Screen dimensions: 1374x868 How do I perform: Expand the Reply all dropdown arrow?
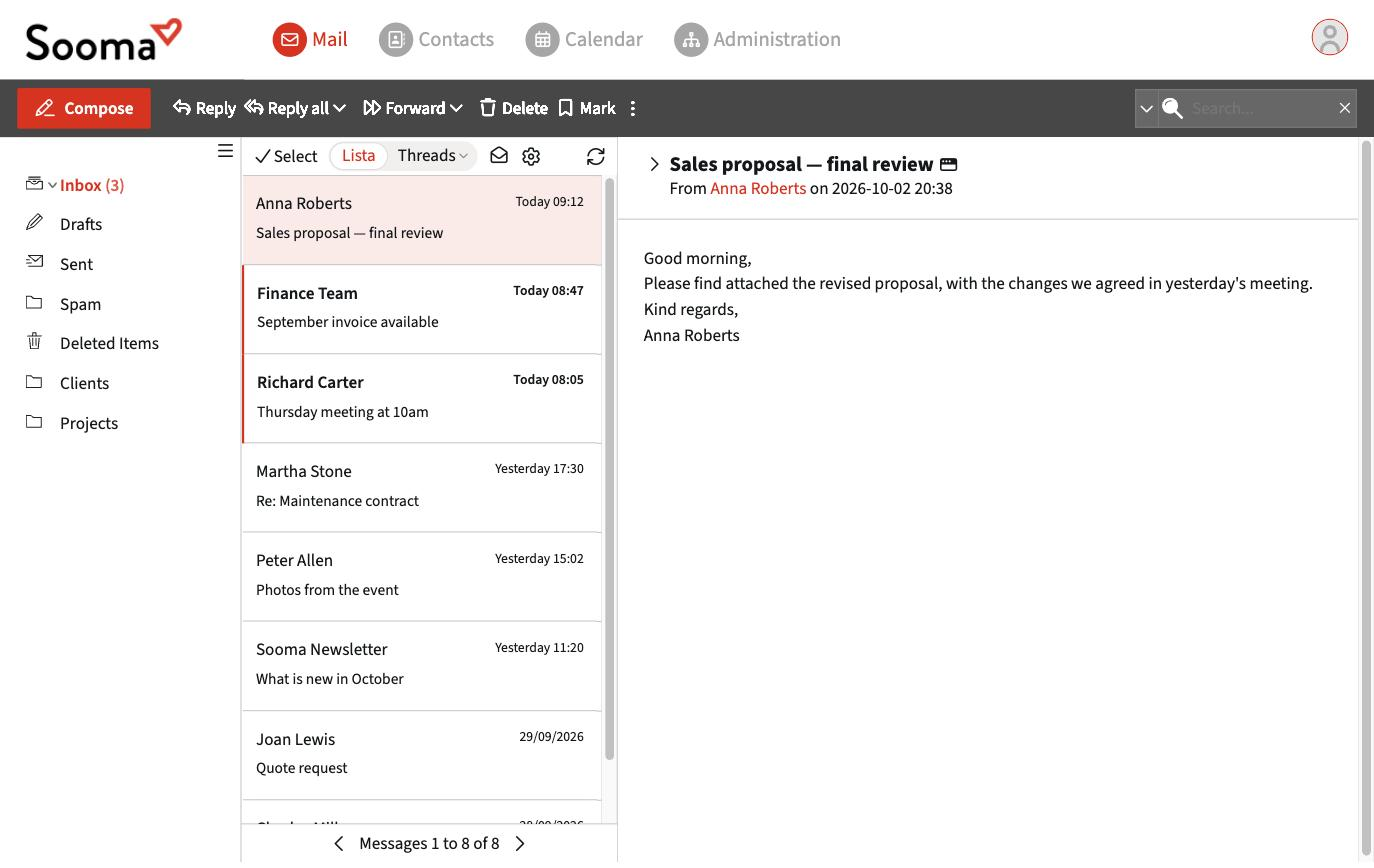pos(340,108)
